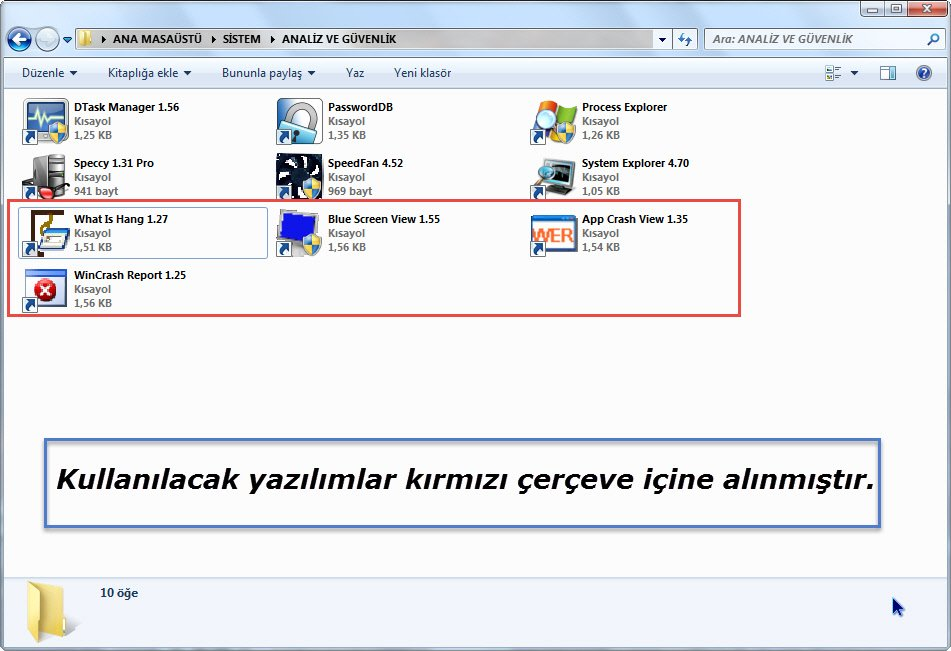Click the 1,54 KB size under App Crash View

click(x=601, y=247)
